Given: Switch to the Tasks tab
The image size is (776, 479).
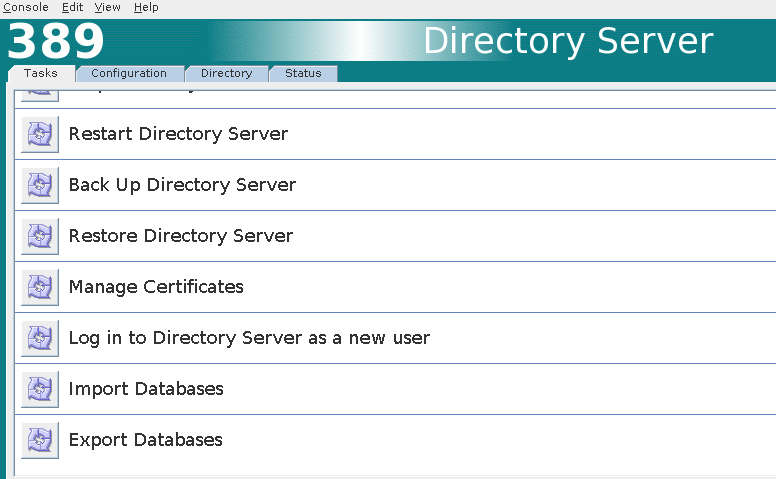Looking at the screenshot, I should [x=41, y=73].
